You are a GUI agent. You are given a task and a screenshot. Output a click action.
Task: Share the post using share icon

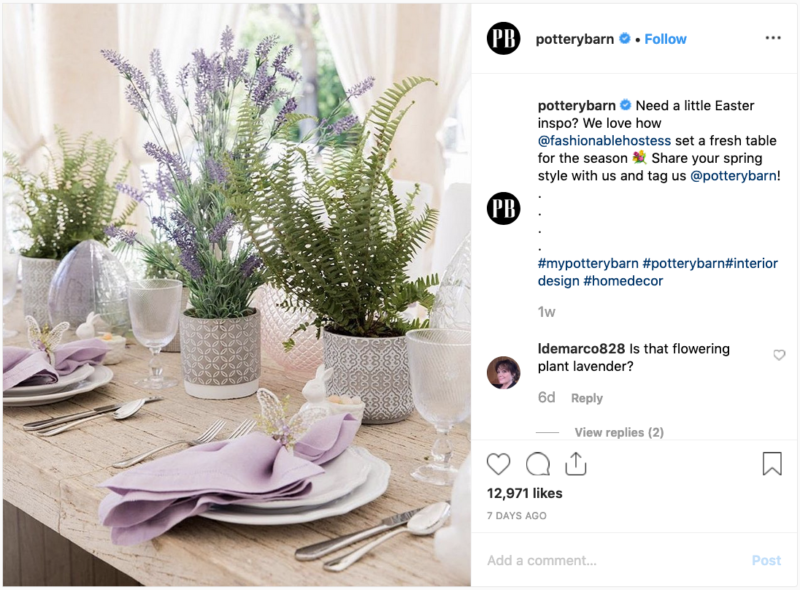click(576, 464)
